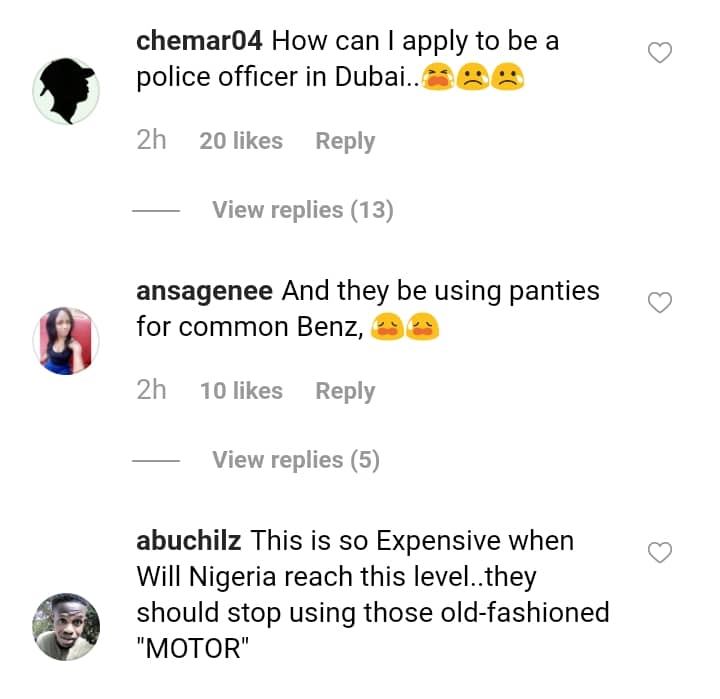Like abuchilz's comment using the heart icon

click(660, 552)
